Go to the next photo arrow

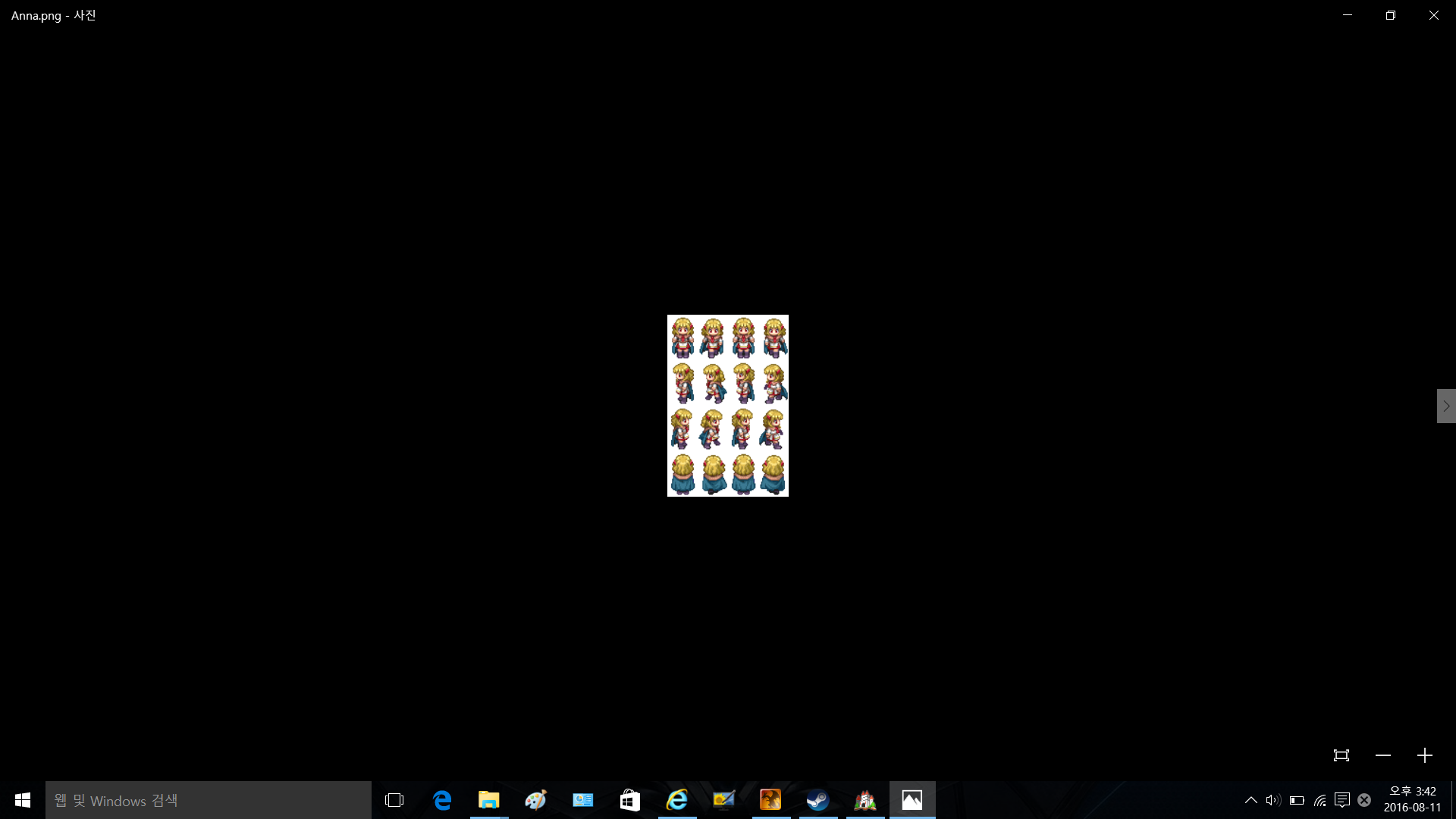(x=1446, y=406)
